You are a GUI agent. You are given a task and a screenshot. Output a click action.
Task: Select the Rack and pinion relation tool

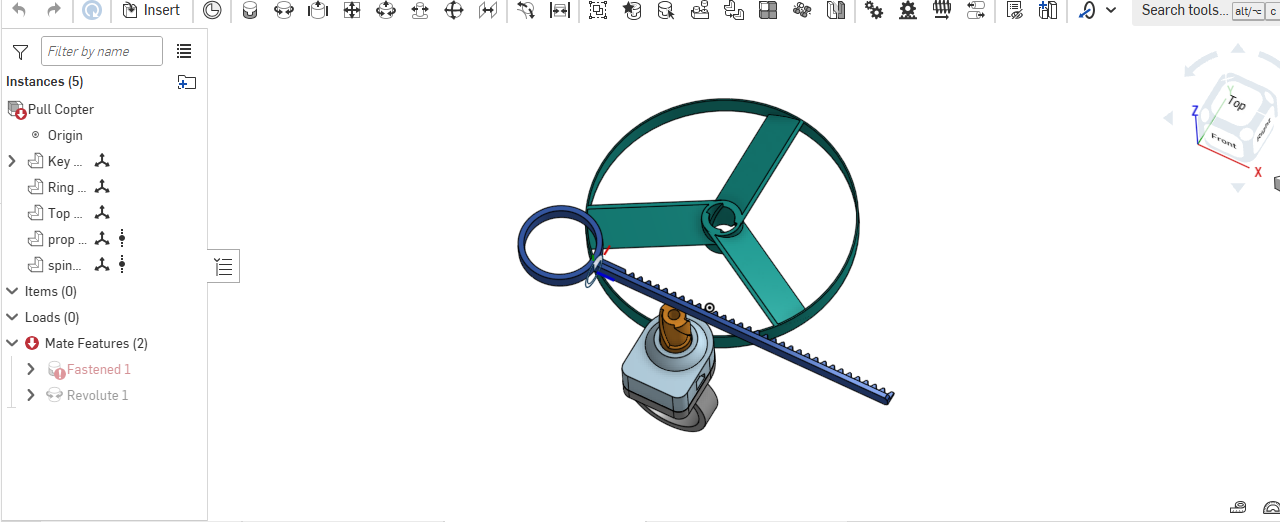coord(908,10)
